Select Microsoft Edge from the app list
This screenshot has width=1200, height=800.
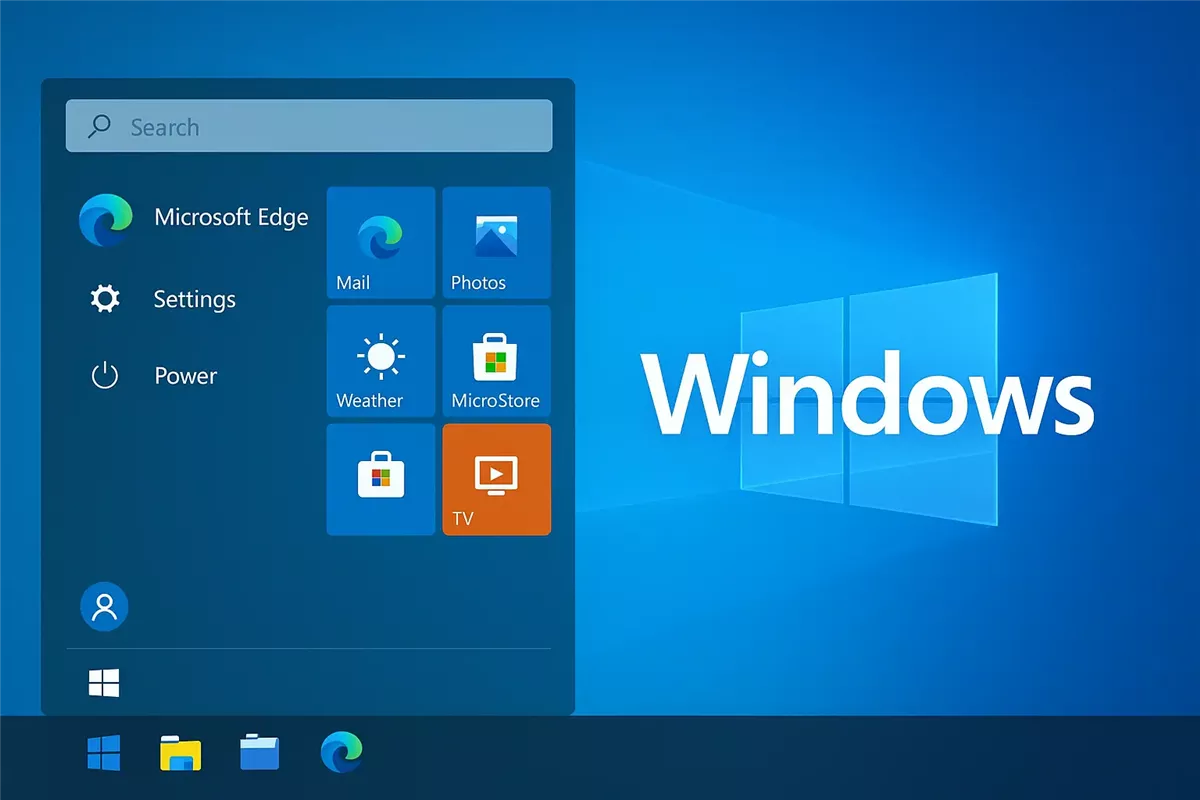click(x=194, y=219)
